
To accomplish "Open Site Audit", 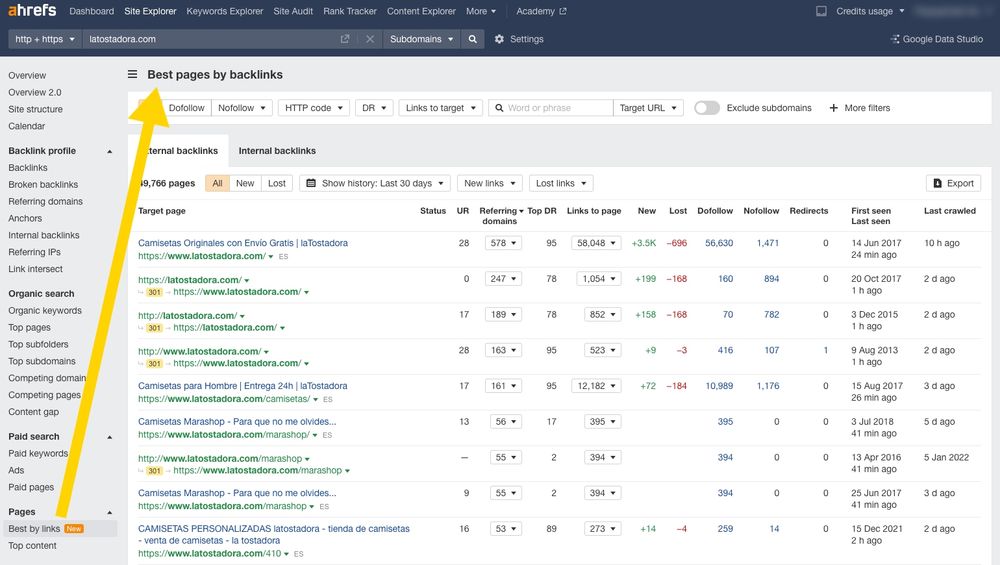I will 293,11.
